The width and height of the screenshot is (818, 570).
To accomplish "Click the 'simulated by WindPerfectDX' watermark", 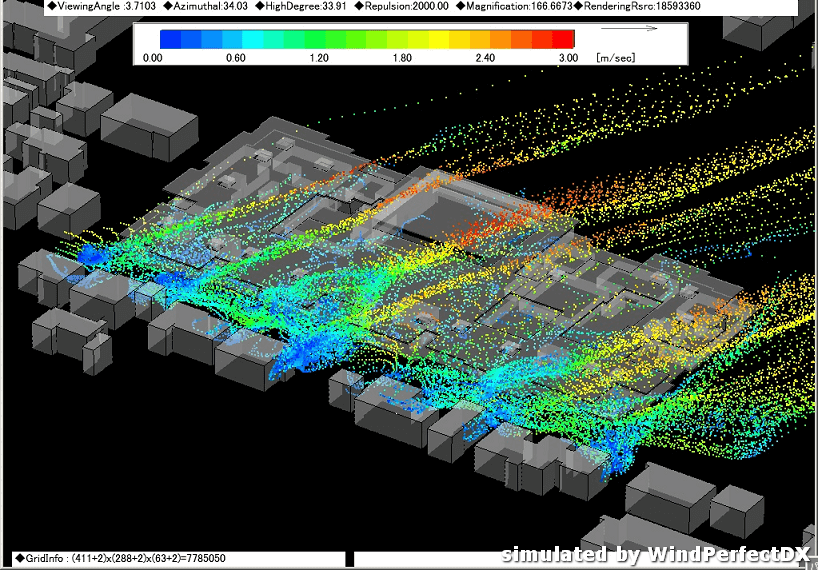I will 657,554.
